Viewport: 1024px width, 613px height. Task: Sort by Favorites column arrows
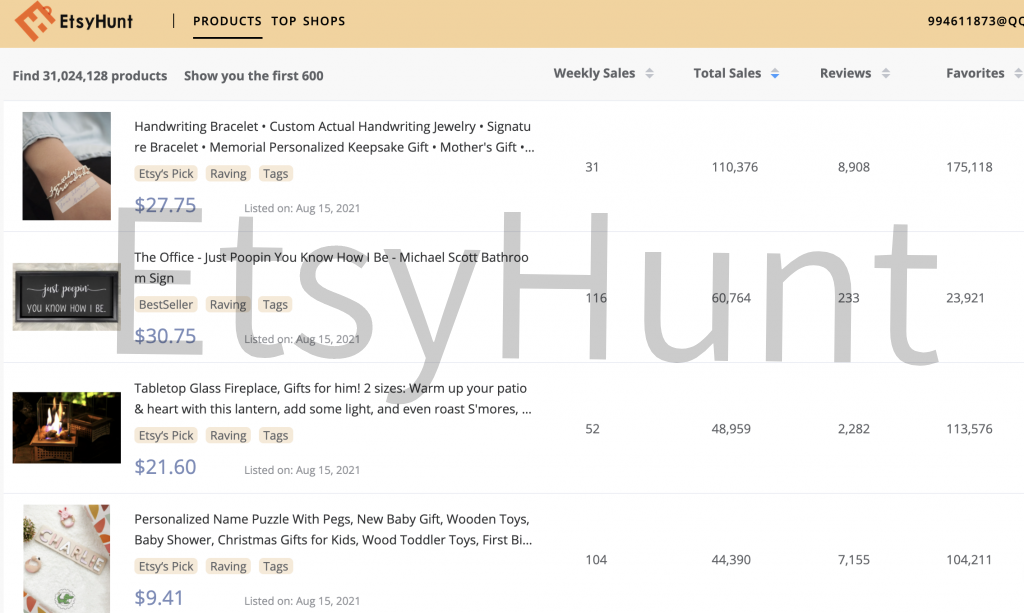tap(1017, 74)
